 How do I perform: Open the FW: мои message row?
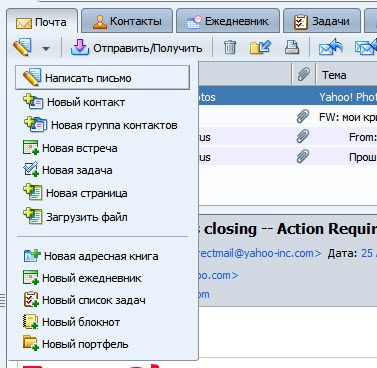288,117
